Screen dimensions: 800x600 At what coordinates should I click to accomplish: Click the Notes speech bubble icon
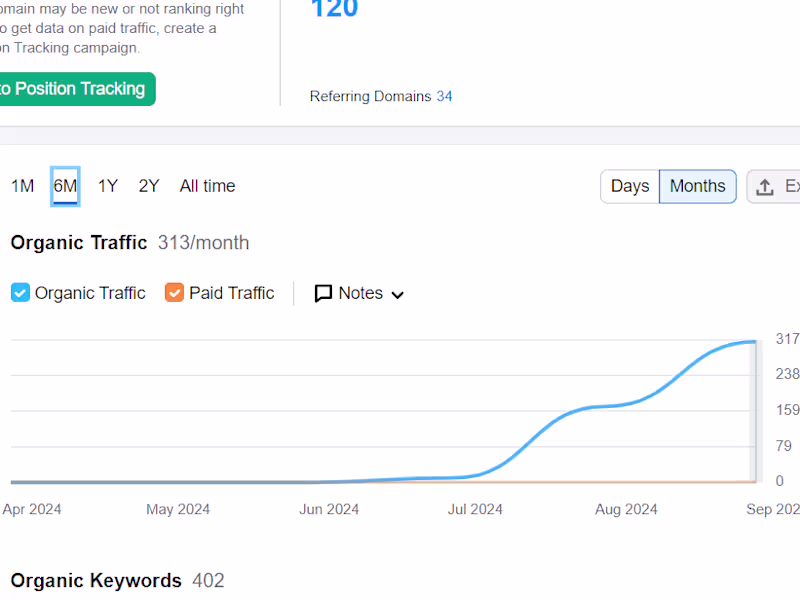pyautogui.click(x=323, y=293)
